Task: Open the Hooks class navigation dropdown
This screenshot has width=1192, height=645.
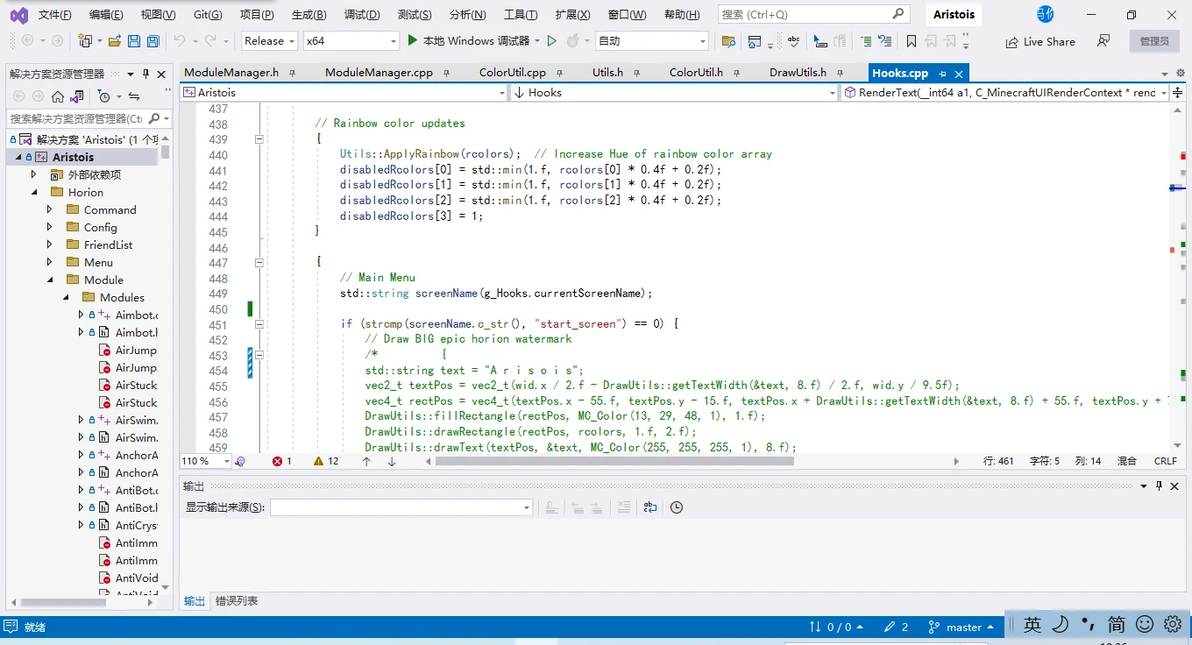Action: pos(674,93)
